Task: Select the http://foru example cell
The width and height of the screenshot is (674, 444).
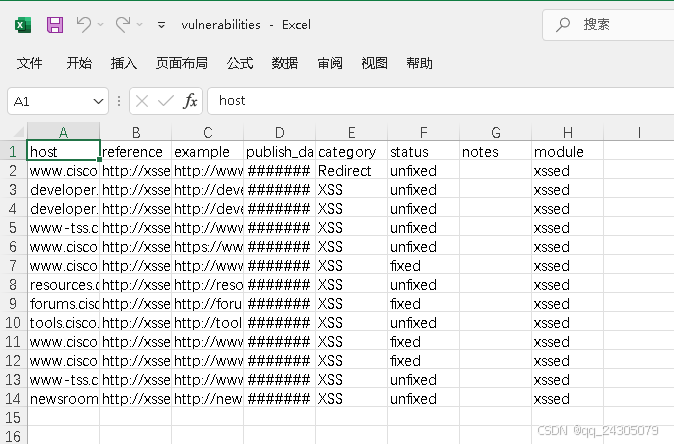Action: (208, 303)
